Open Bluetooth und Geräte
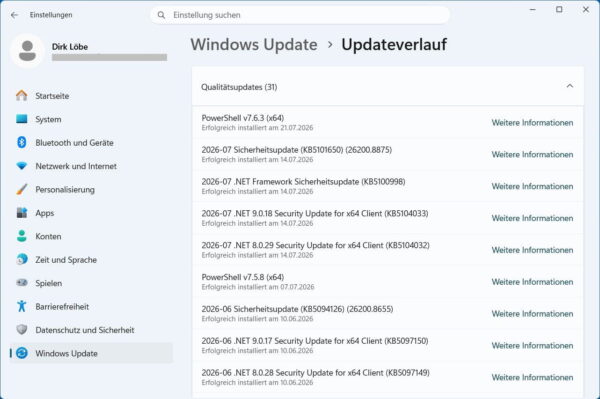 [x=91, y=142]
